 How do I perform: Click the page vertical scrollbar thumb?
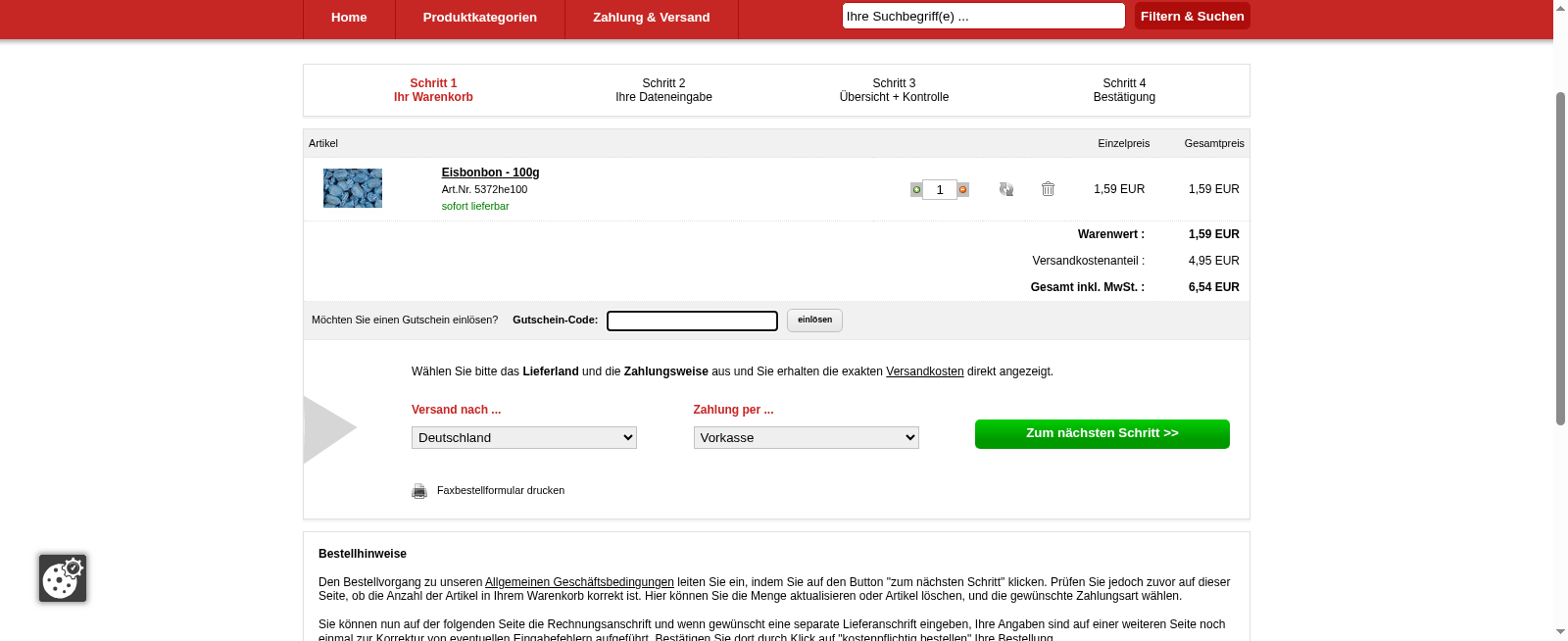1560,258
